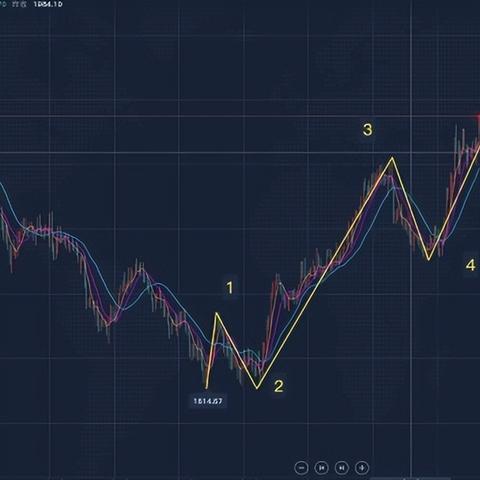Step chart forward with next-bar button
The image size is (480, 480).
pos(342,467)
